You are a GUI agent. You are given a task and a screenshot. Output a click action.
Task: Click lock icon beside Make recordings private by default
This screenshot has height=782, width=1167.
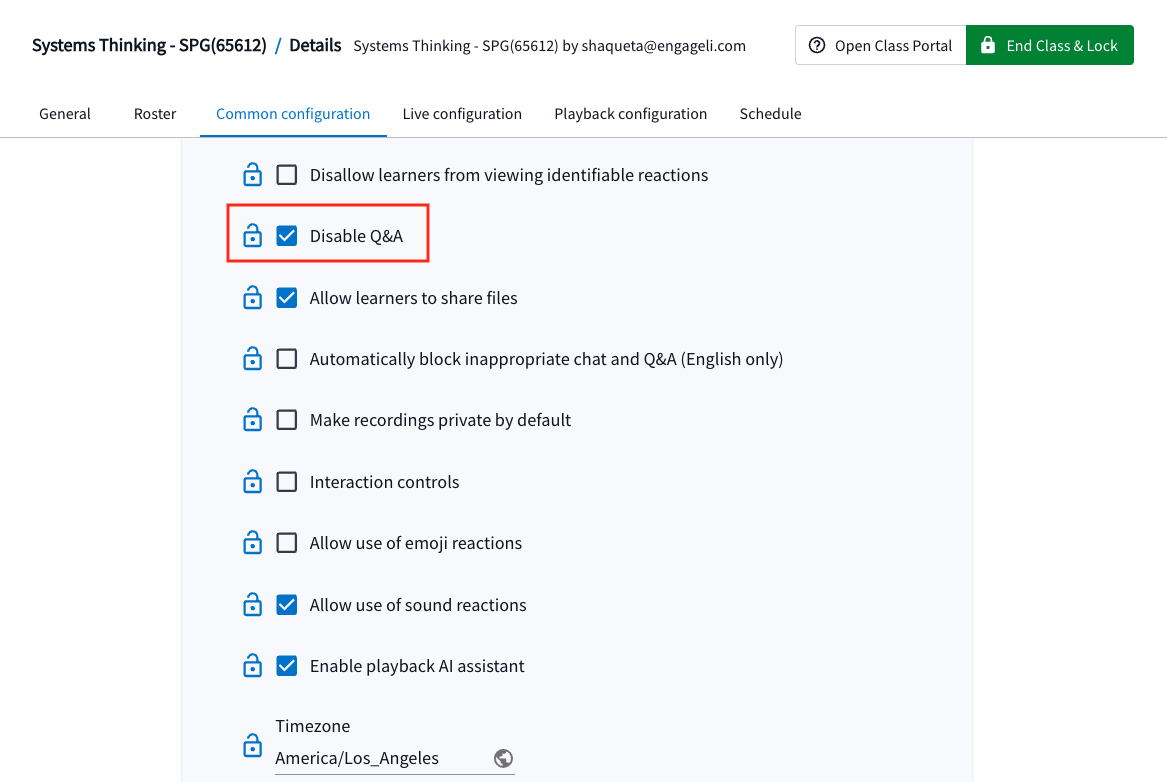[252, 420]
